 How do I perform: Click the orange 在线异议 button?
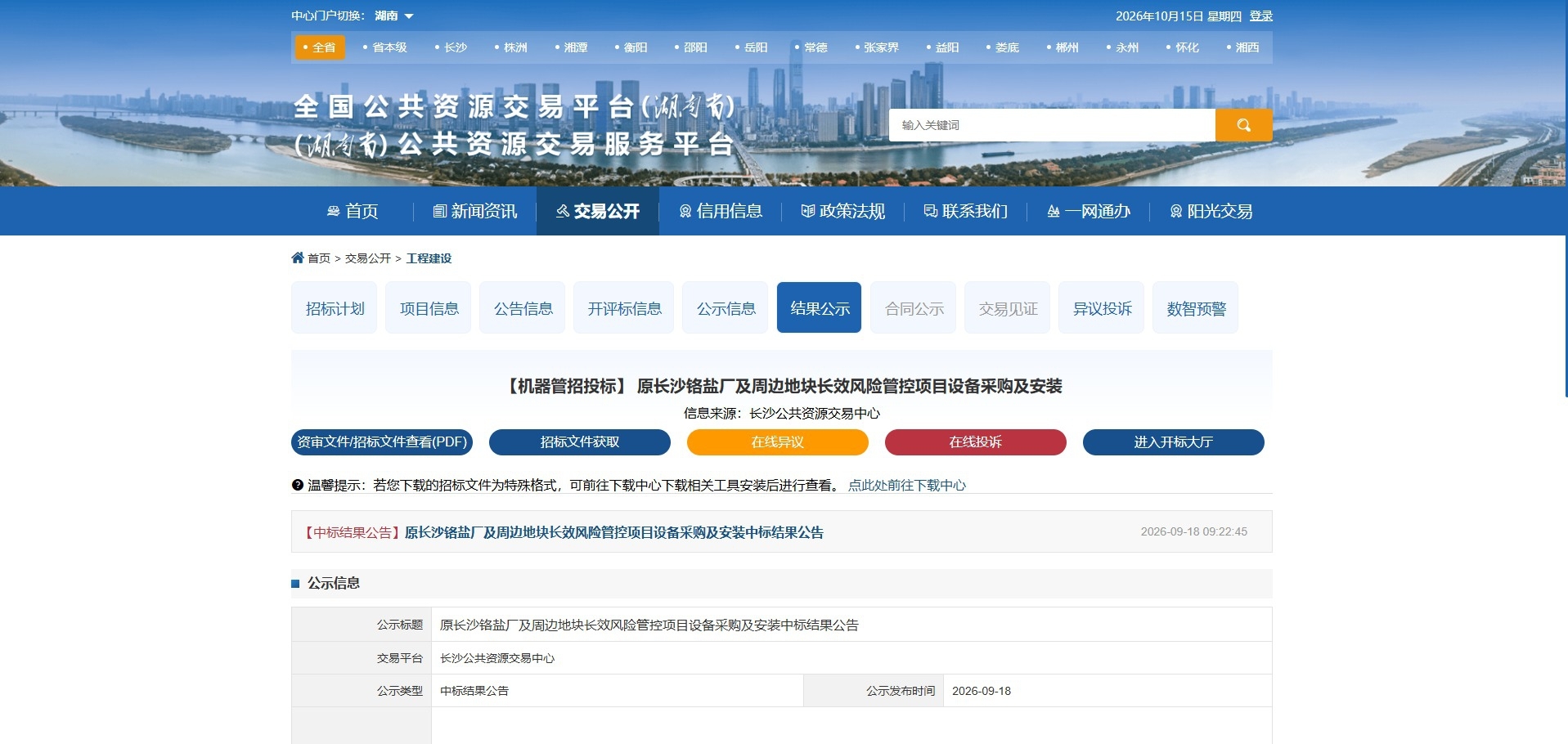778,442
